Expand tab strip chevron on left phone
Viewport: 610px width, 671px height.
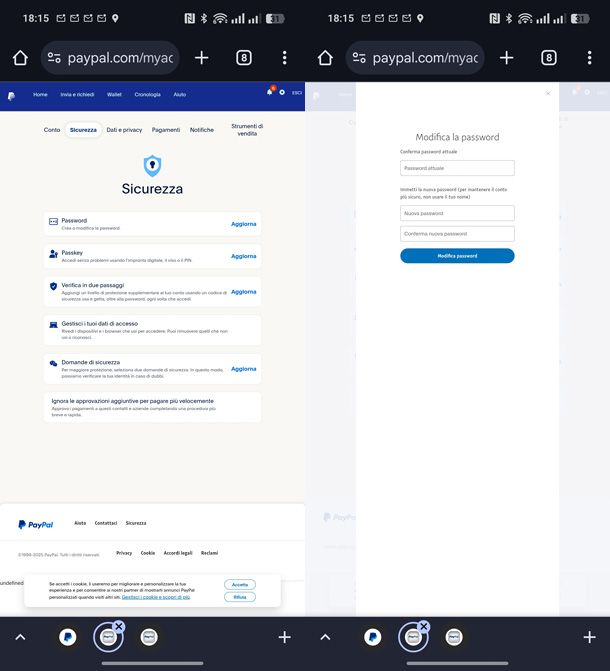(x=20, y=638)
